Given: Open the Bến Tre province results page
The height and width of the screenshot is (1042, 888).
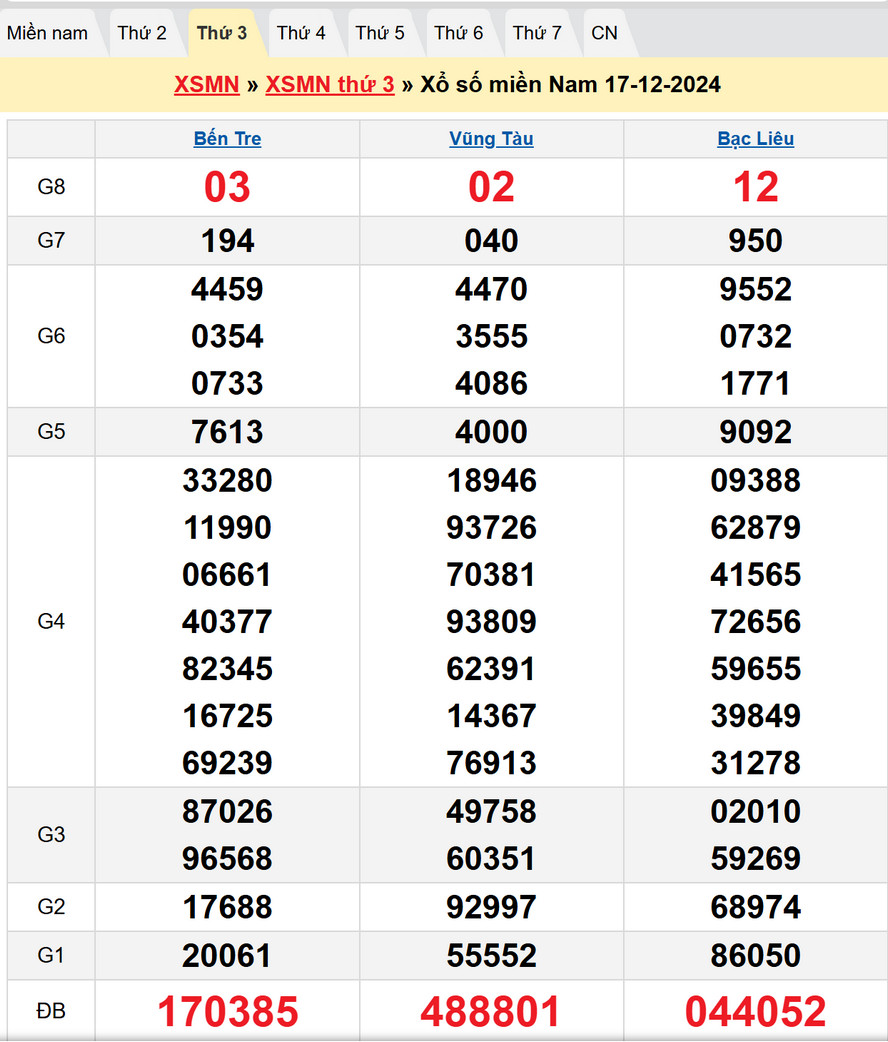Looking at the screenshot, I should [227, 139].
